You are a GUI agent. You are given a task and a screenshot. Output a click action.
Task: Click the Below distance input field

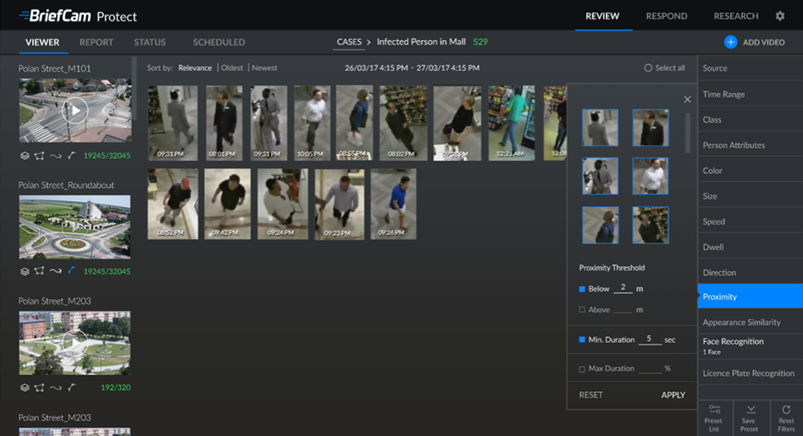(623, 288)
